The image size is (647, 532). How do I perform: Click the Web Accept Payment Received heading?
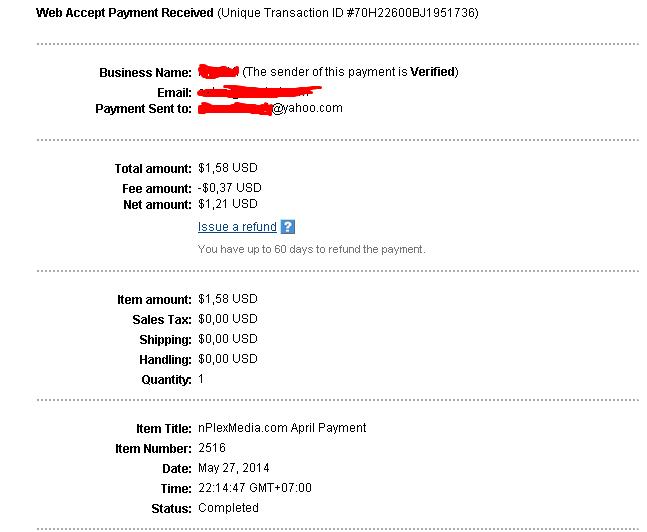point(125,13)
